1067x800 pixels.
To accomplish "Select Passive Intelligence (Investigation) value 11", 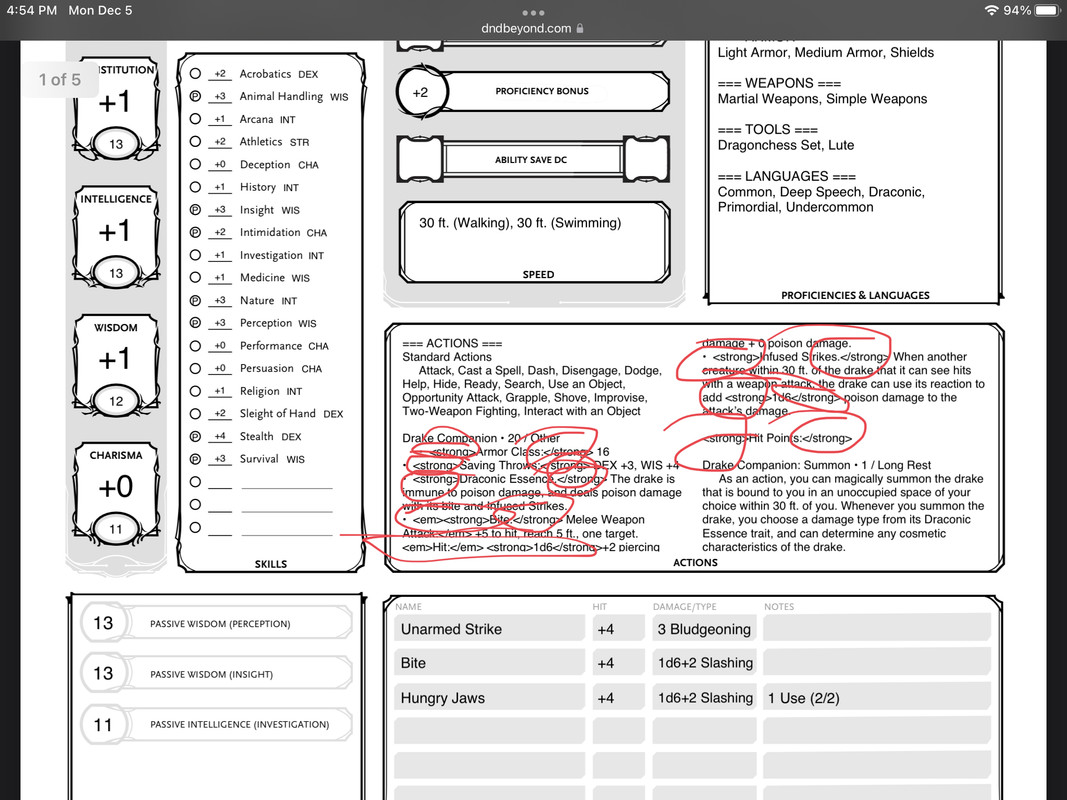I will click(x=103, y=724).
